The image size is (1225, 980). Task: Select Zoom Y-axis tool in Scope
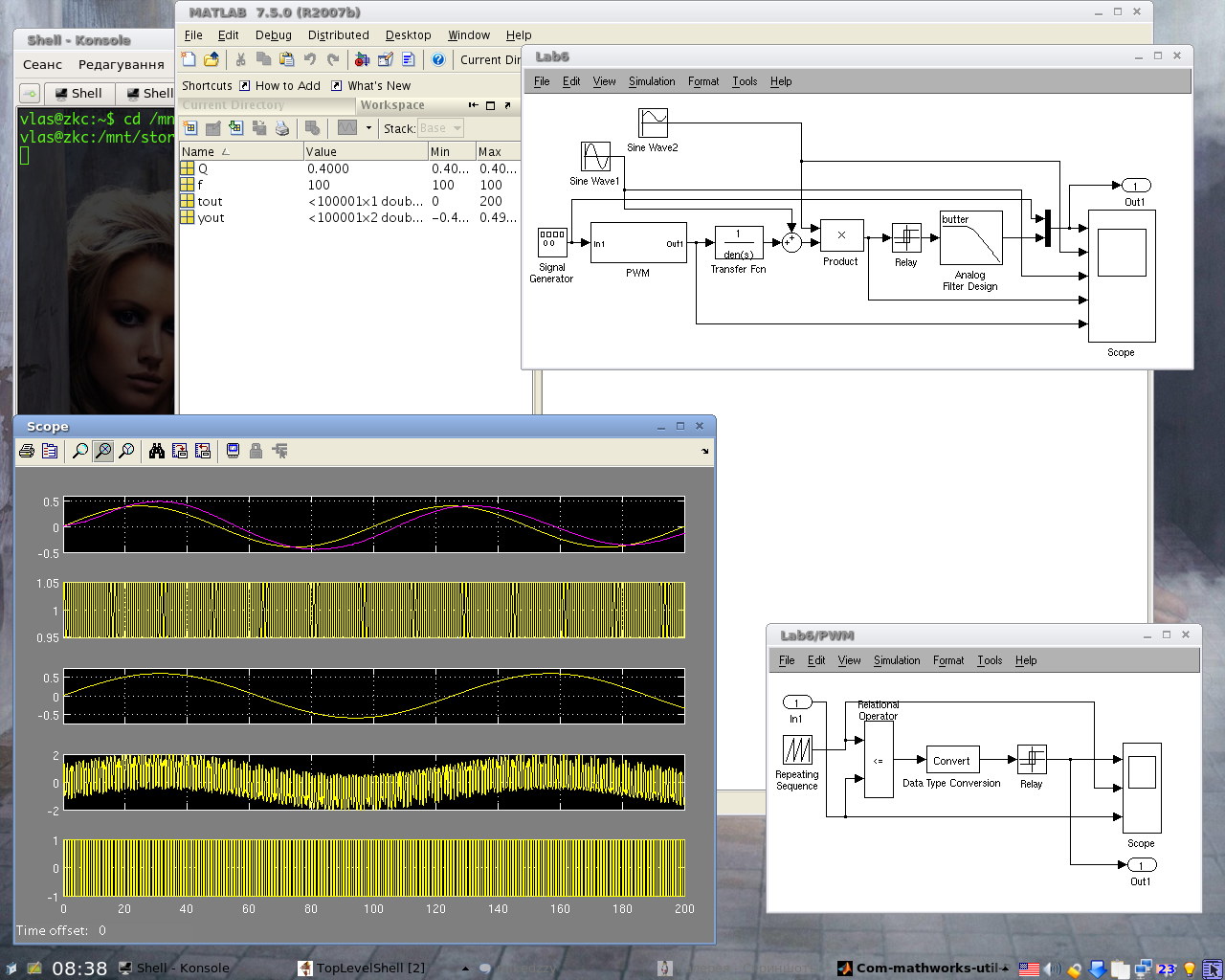coord(126,451)
